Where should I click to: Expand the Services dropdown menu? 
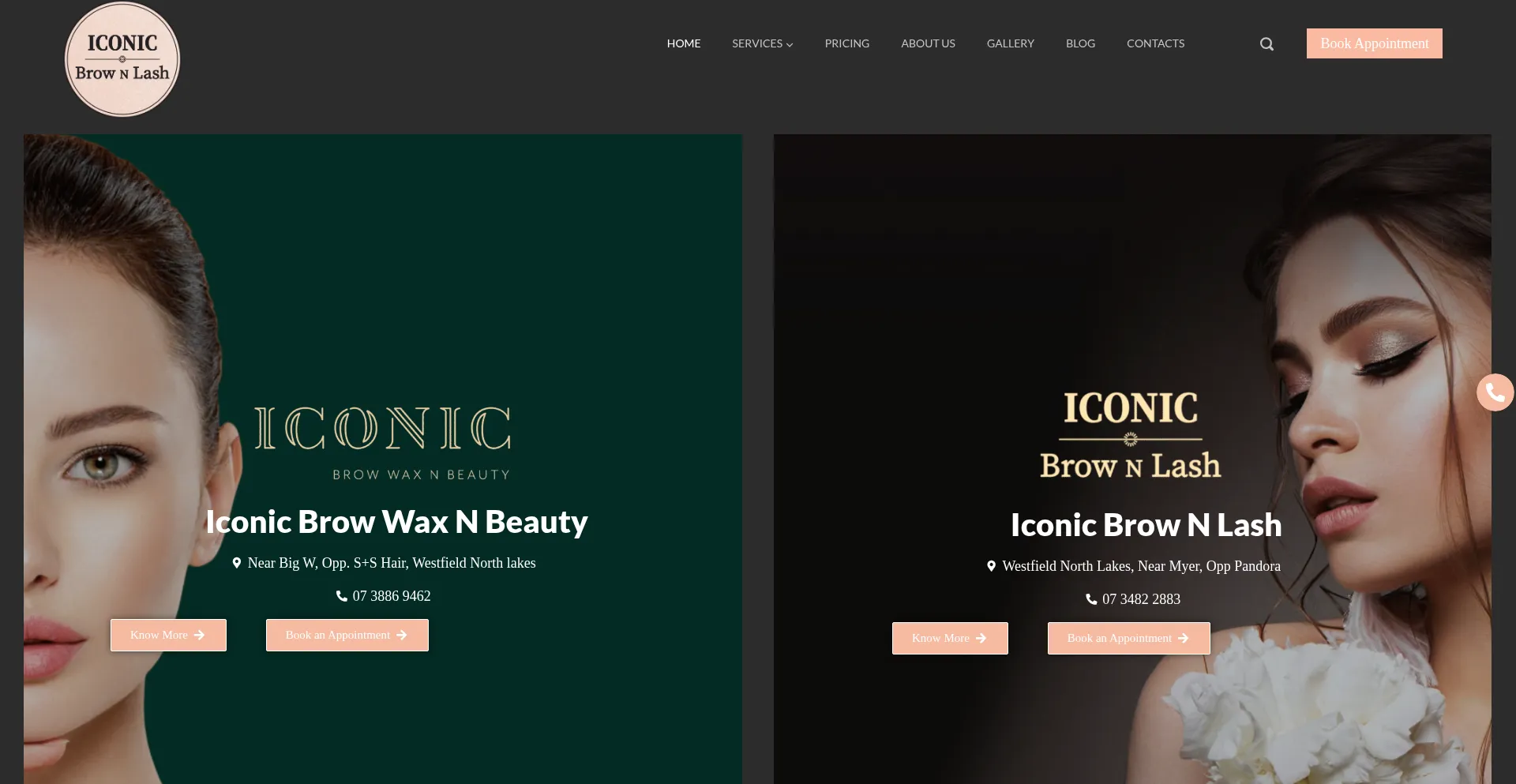pos(762,43)
